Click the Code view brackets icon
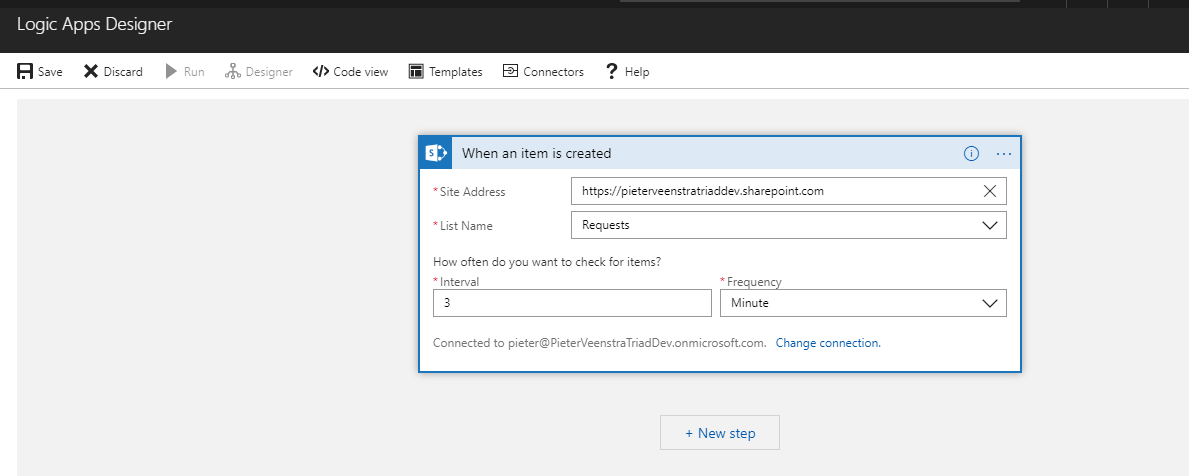The image size is (1189, 476). point(321,71)
